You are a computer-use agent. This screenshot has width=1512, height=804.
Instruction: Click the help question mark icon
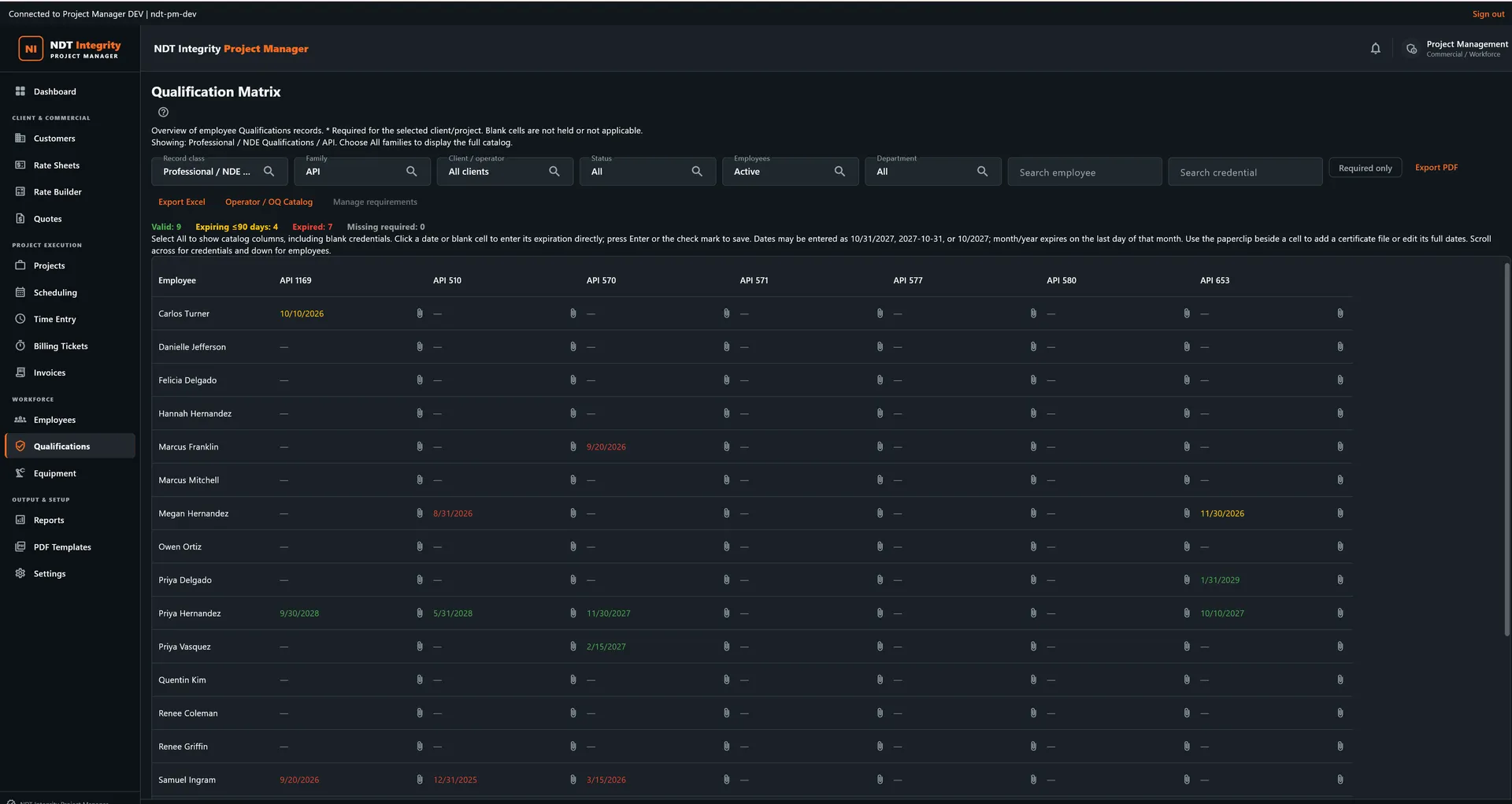pyautogui.click(x=163, y=112)
